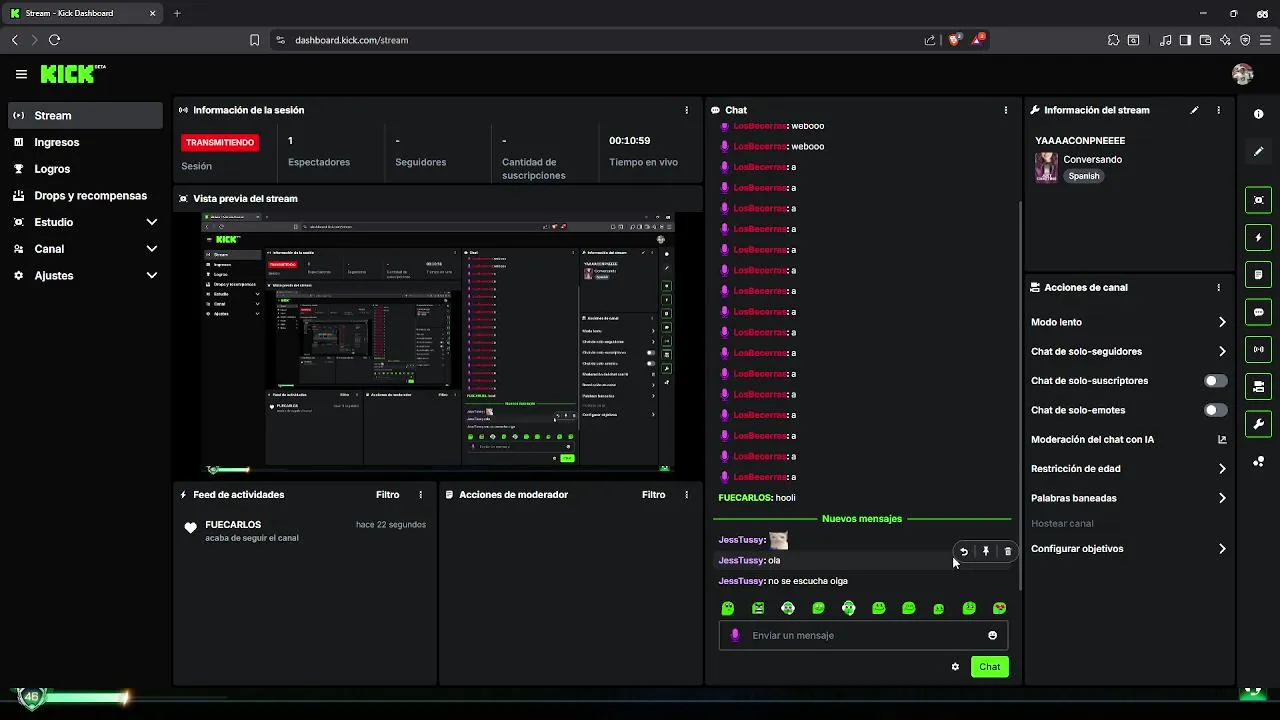The width and height of the screenshot is (1280, 720).
Task: Click the server stack icon in the right sidebar
Action: tap(1258, 386)
